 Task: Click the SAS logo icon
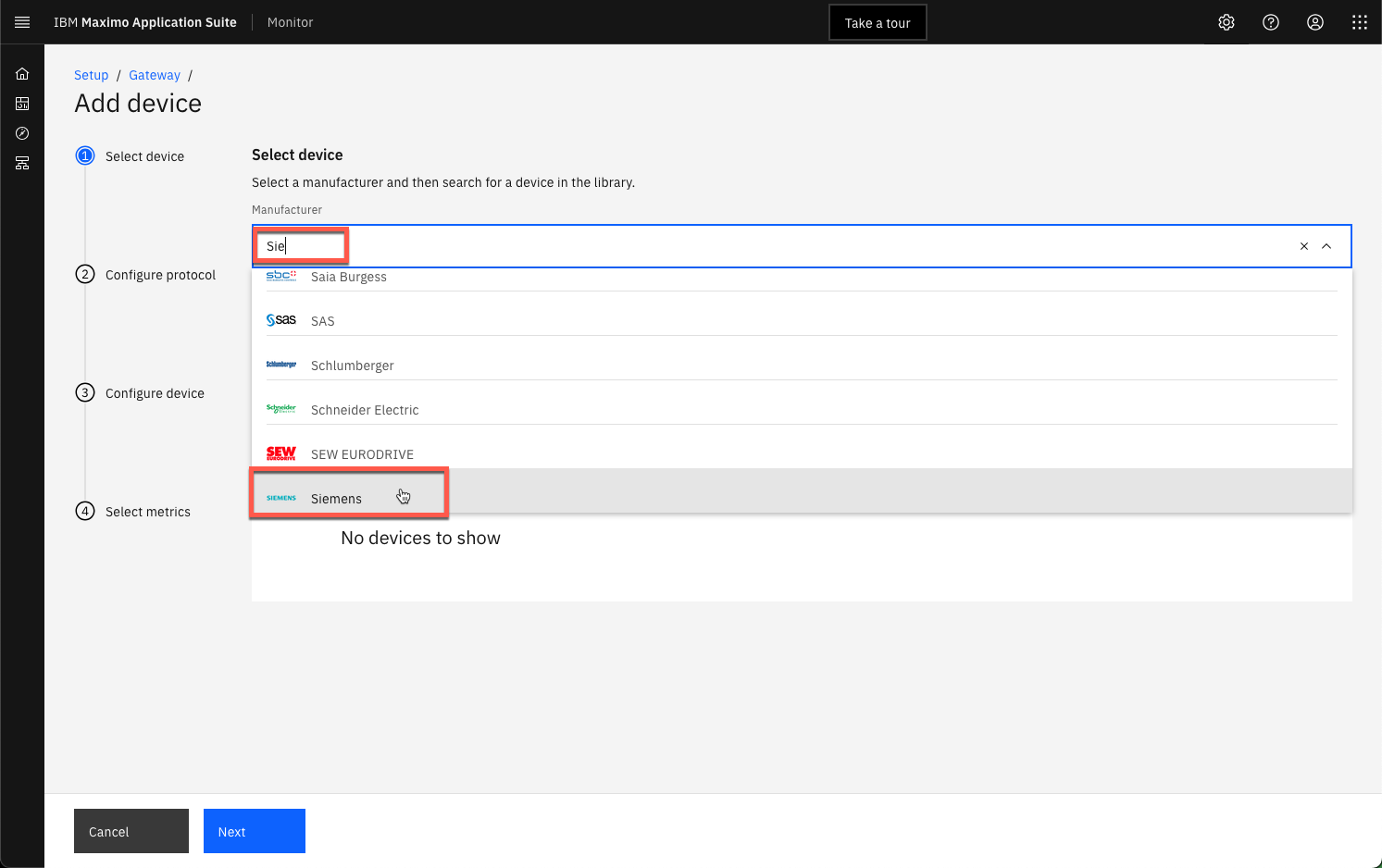pos(281,320)
